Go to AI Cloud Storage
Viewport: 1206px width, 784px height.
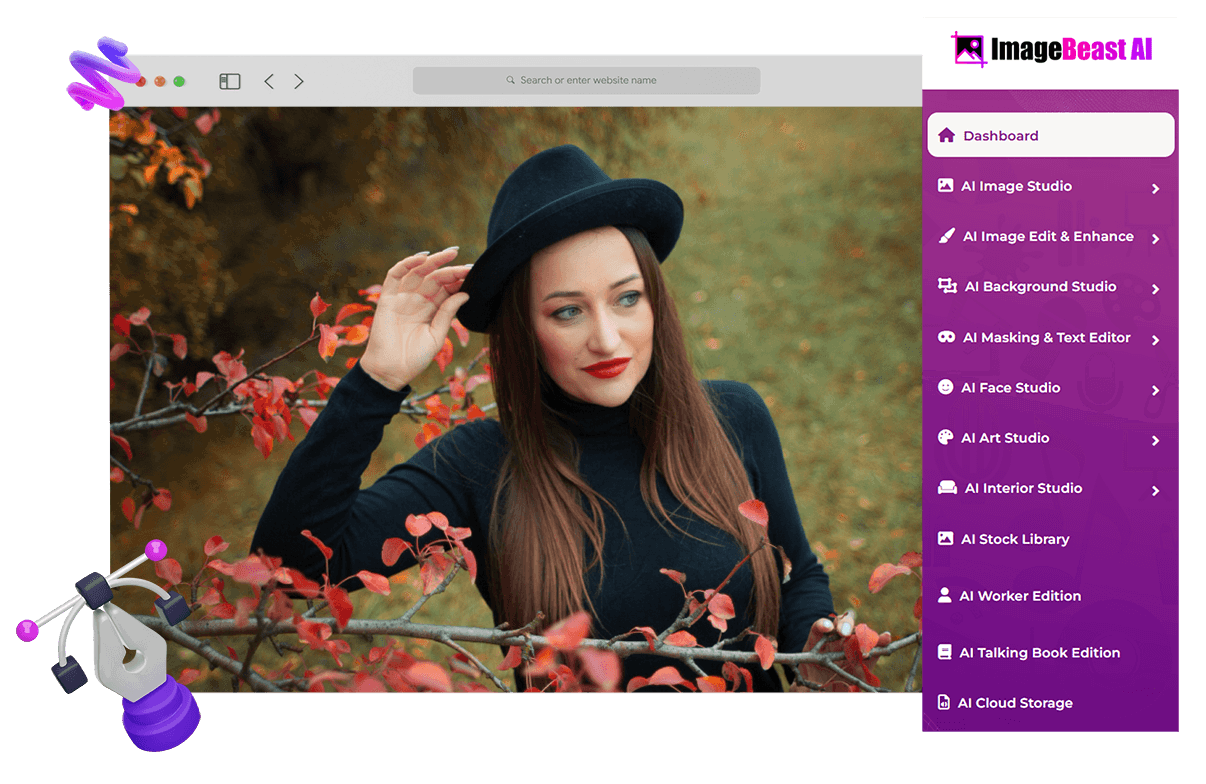(1014, 703)
